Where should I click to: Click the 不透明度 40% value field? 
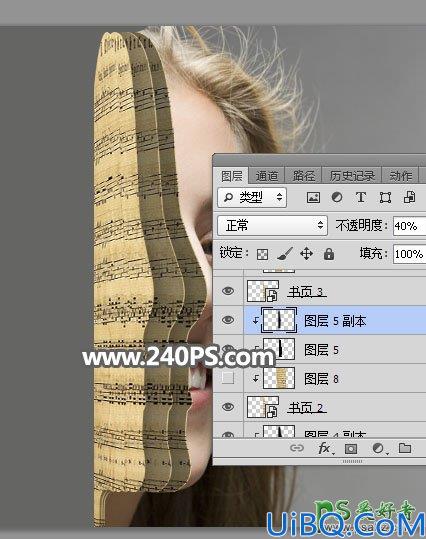click(409, 226)
